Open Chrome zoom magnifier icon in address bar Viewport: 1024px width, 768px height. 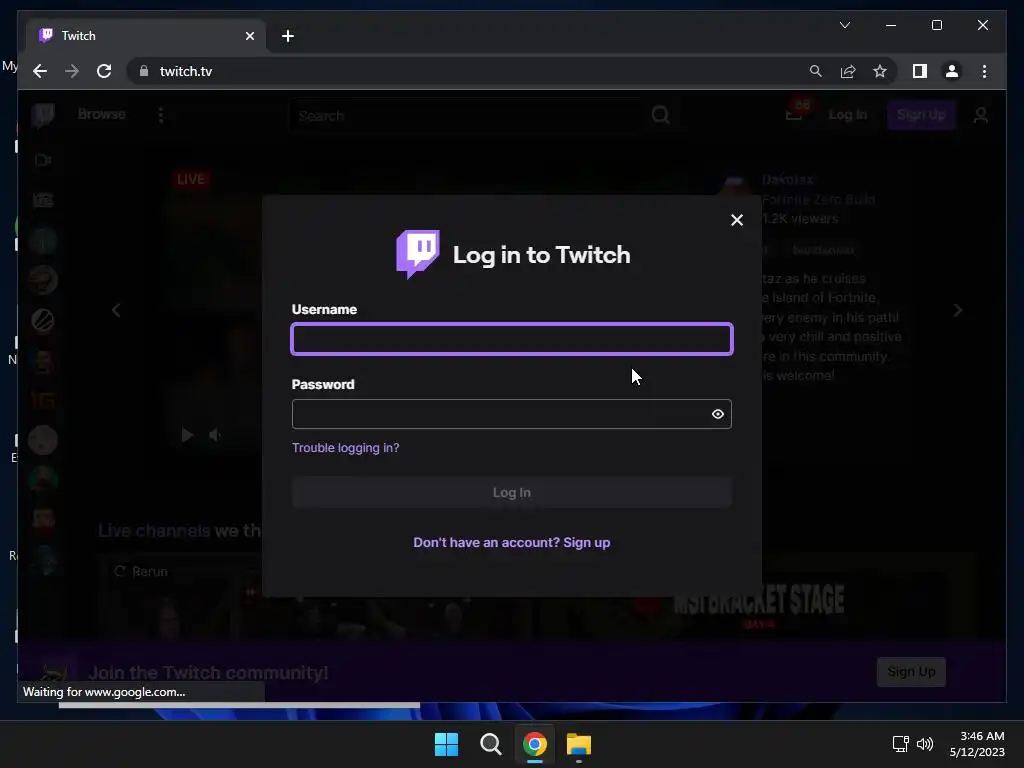(x=816, y=71)
